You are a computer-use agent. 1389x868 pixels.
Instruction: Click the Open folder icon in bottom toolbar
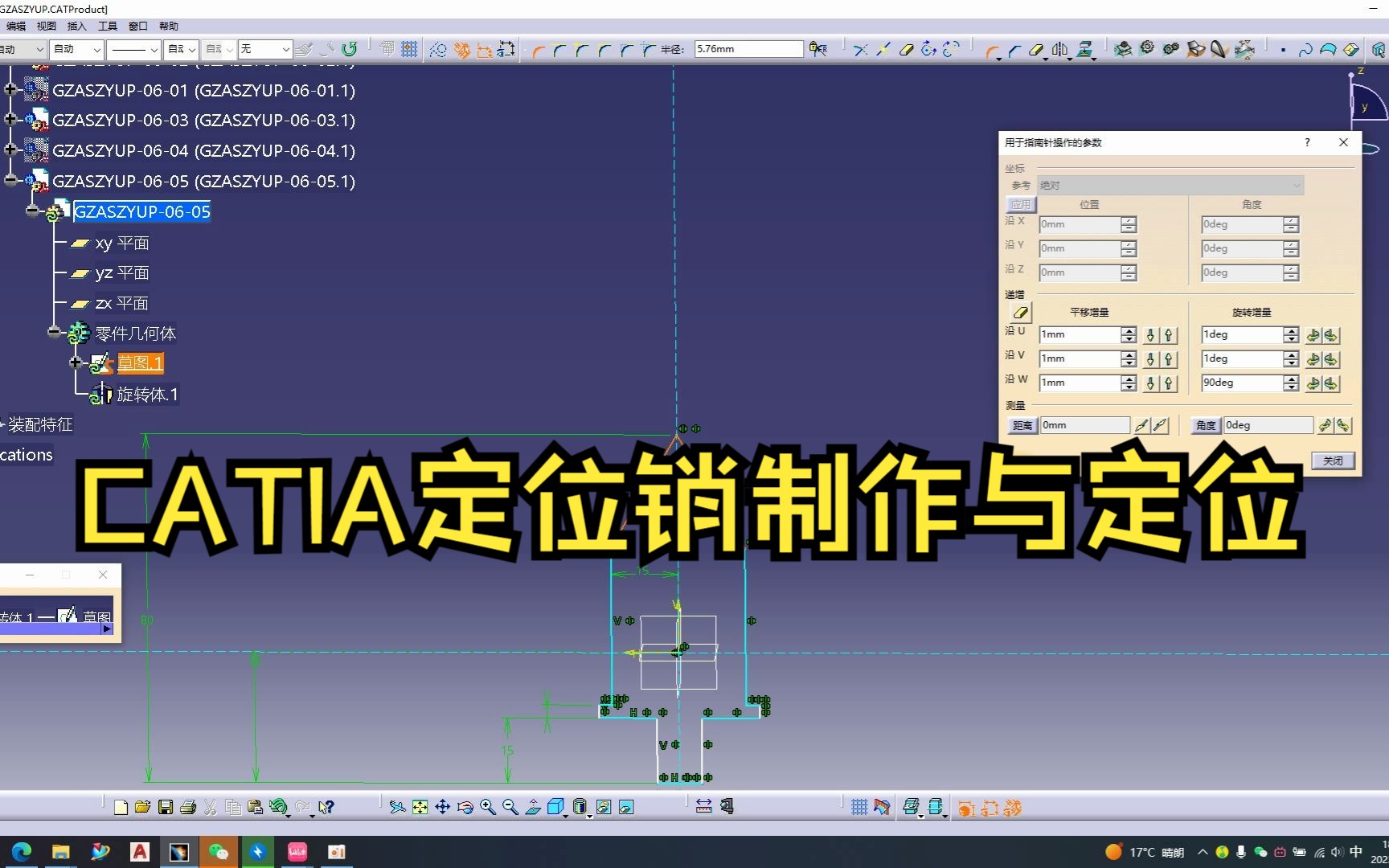pos(143,807)
